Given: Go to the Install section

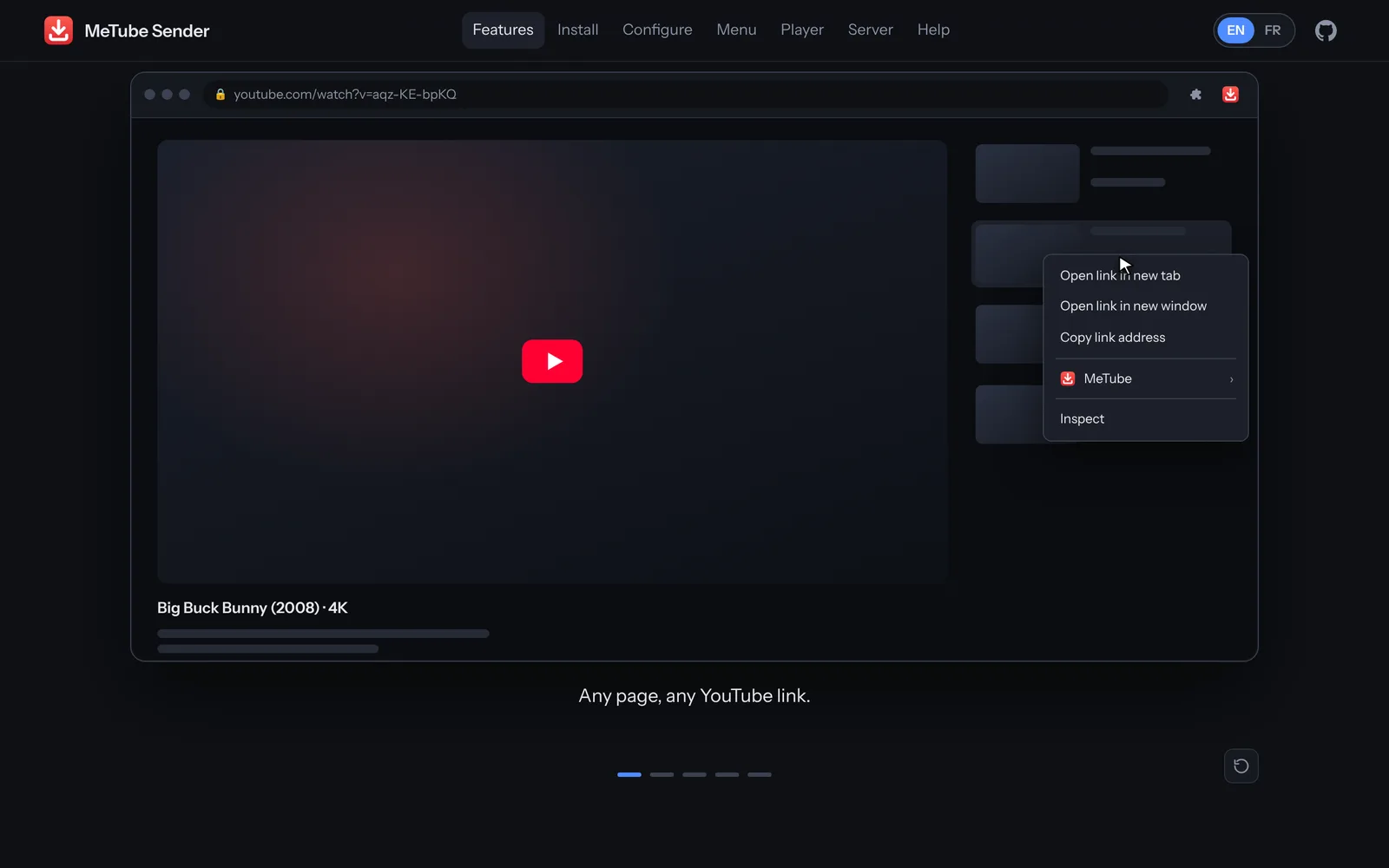Looking at the screenshot, I should tap(577, 30).
